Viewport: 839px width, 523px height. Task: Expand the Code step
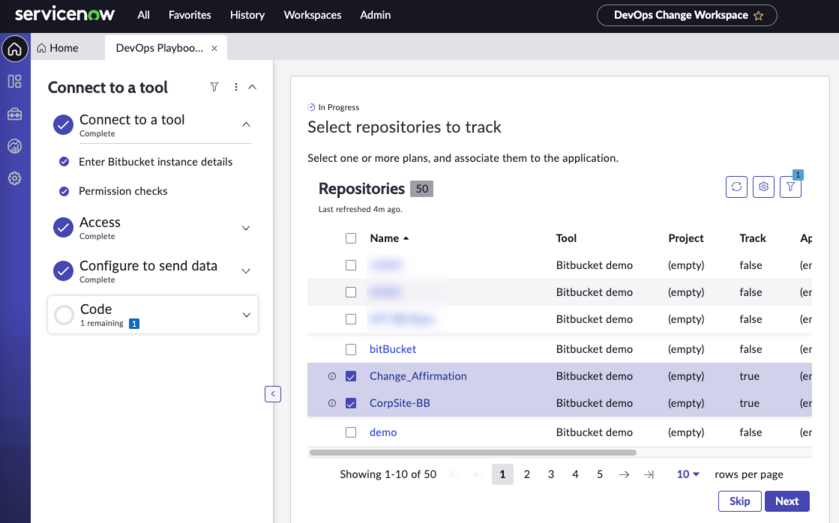pyautogui.click(x=246, y=315)
